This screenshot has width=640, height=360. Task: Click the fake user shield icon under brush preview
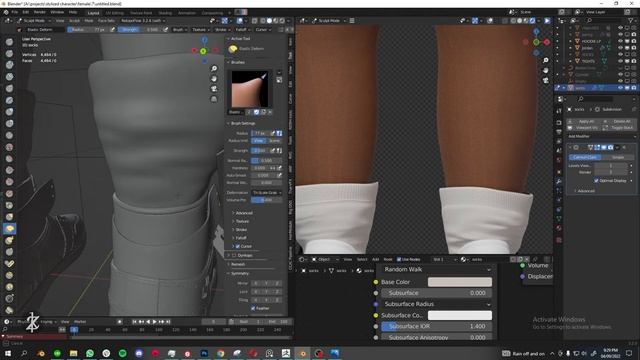tap(256, 112)
